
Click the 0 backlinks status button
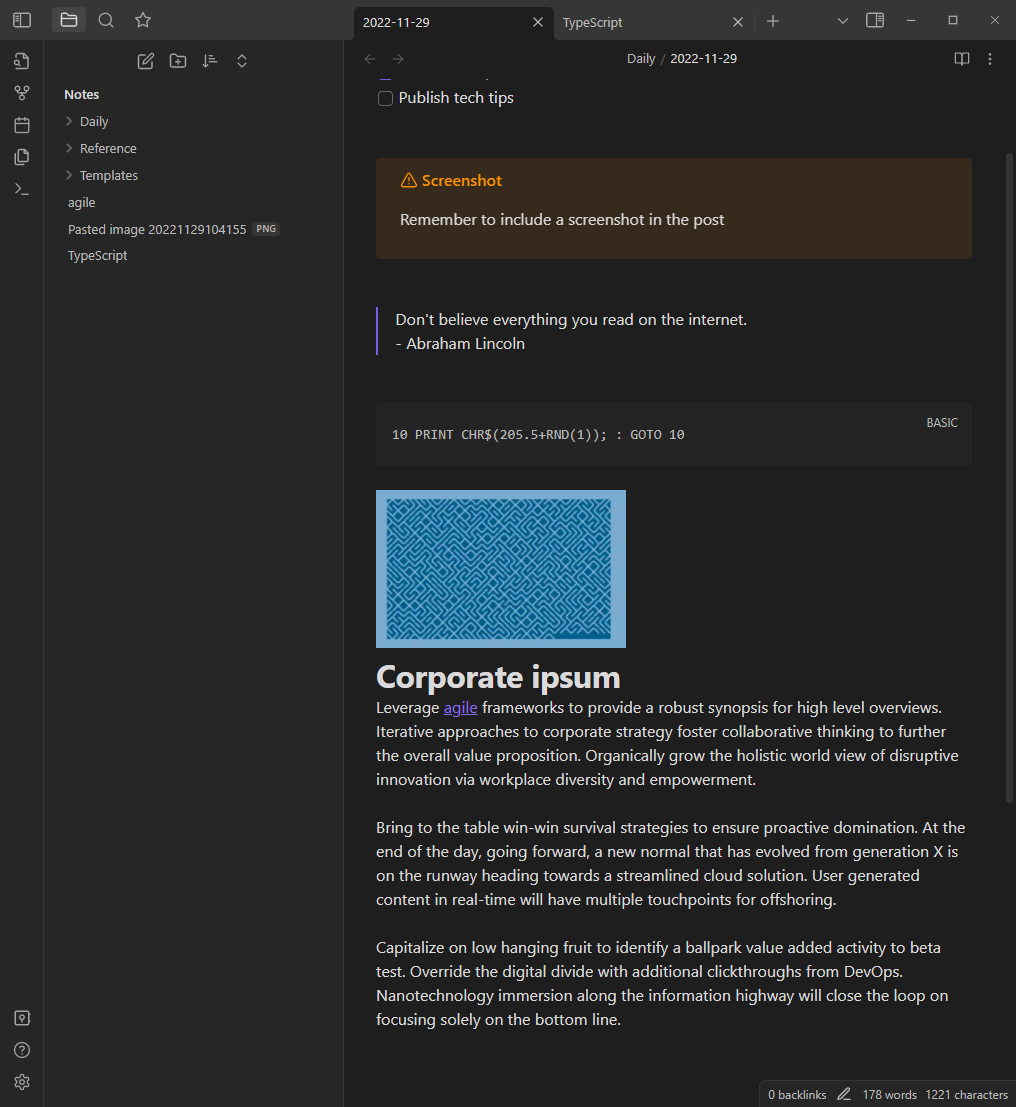tap(797, 1095)
